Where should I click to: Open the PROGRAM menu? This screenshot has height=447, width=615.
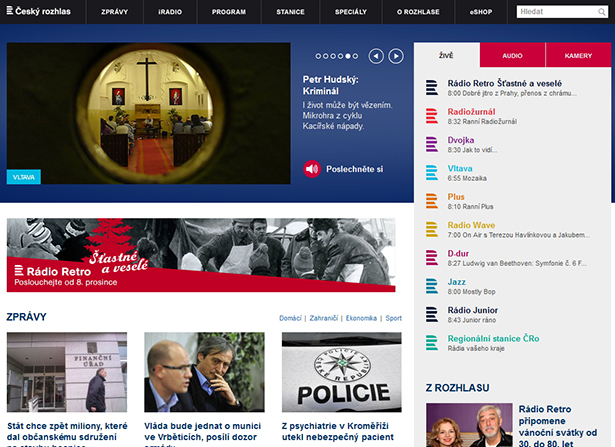(x=229, y=12)
